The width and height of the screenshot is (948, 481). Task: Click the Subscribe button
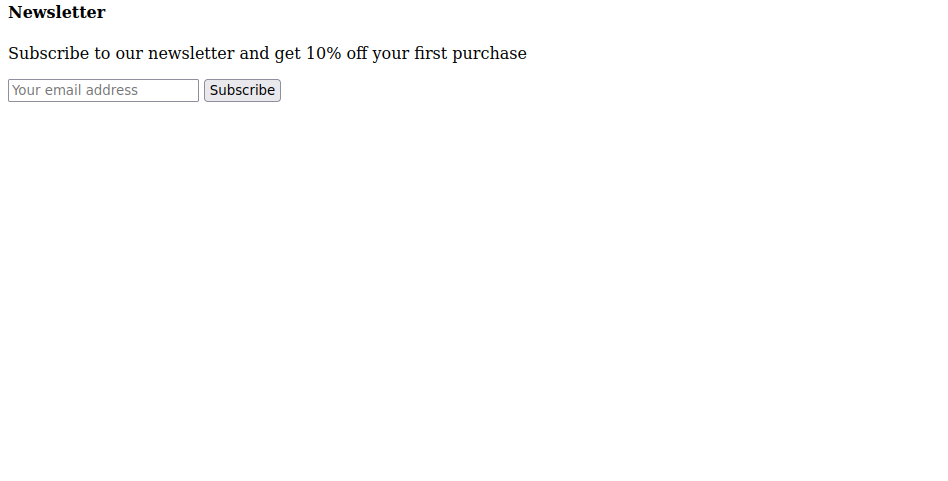[x=242, y=90]
